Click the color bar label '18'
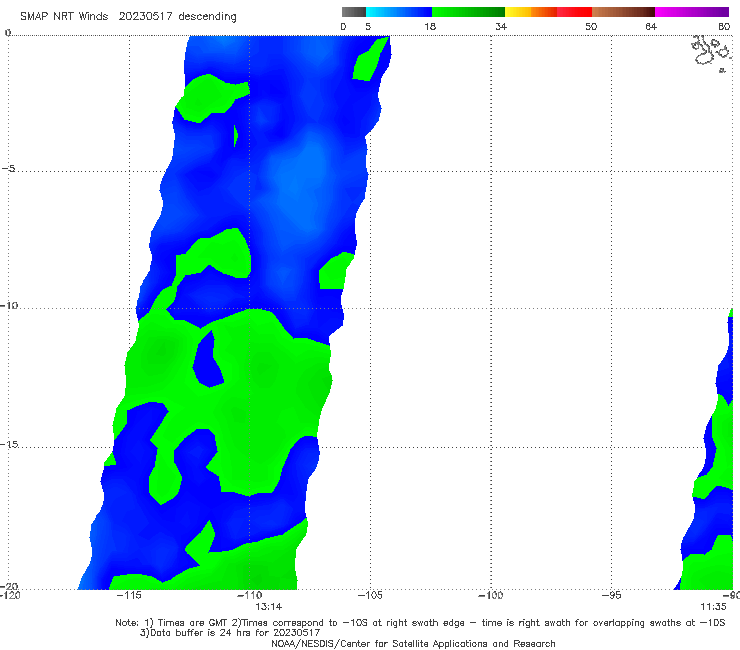740x650 pixels. click(x=430, y=26)
